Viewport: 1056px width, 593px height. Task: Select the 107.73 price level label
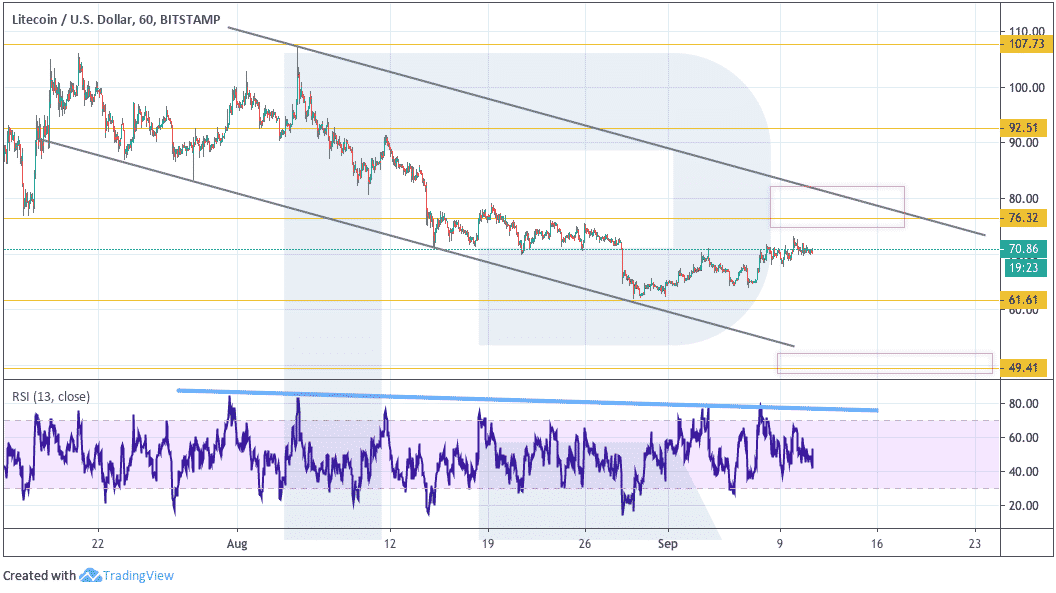coord(1024,44)
